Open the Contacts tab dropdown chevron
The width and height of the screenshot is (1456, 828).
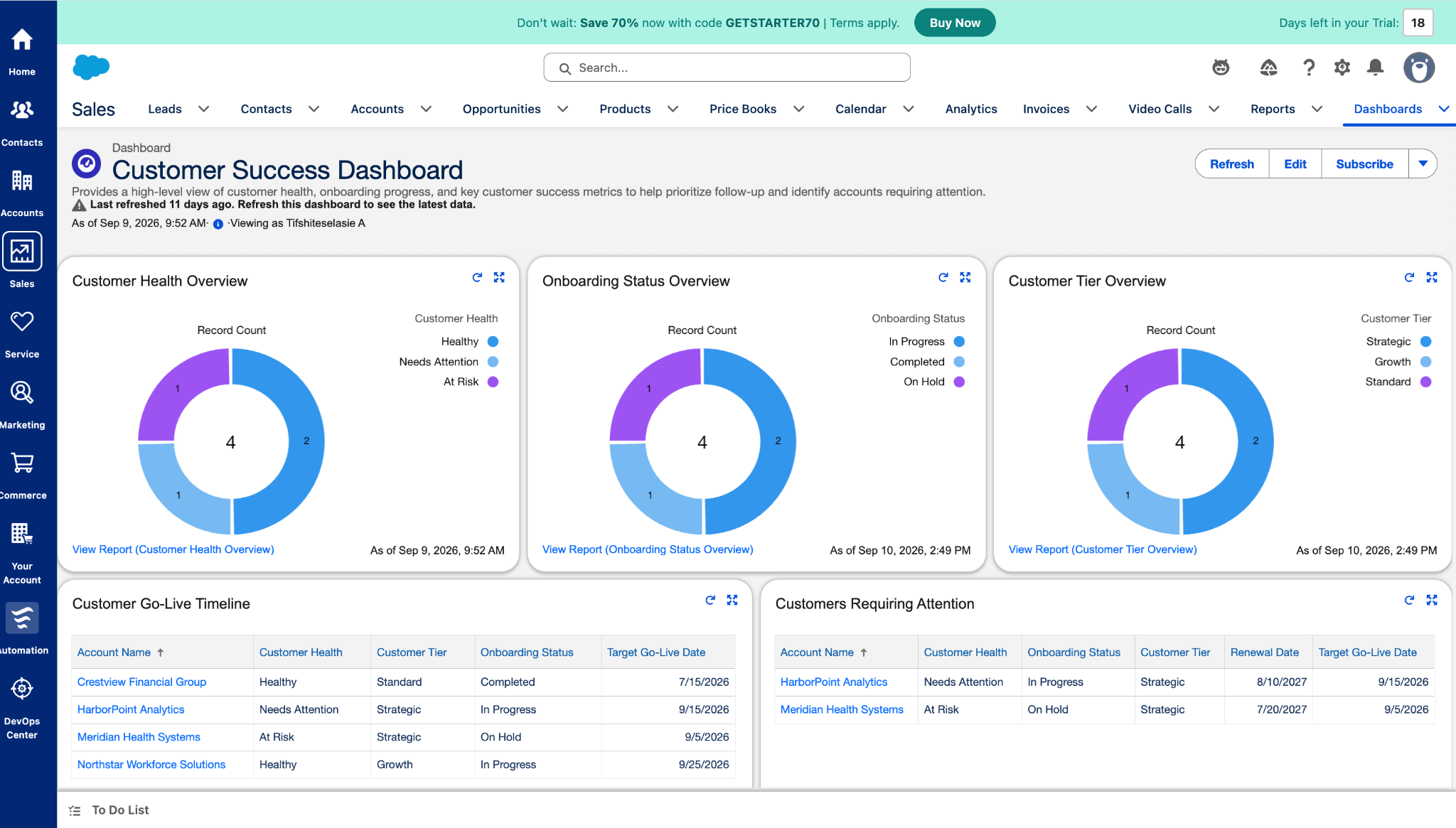click(314, 109)
